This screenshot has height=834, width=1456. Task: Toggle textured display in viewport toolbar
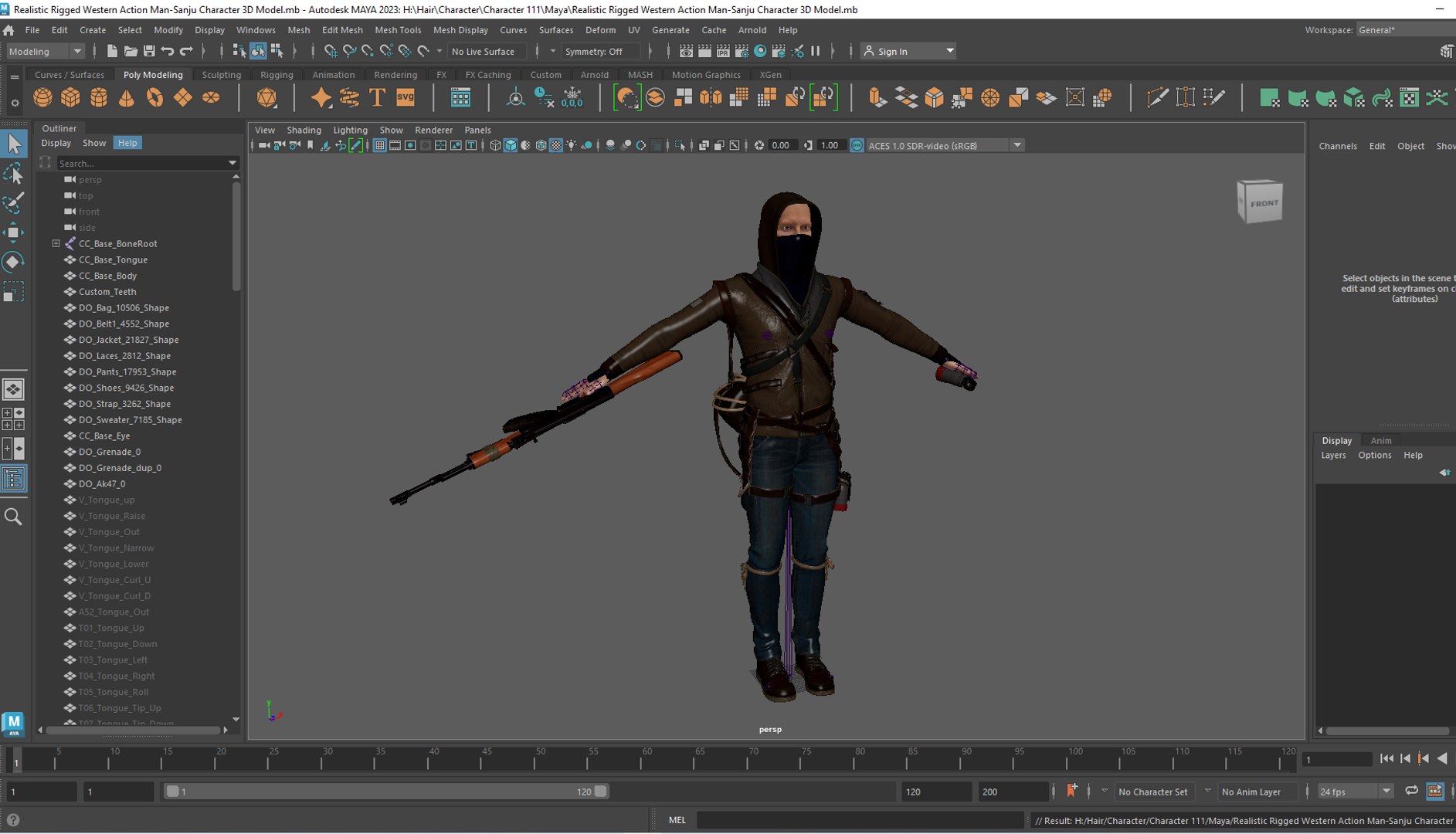point(556,145)
